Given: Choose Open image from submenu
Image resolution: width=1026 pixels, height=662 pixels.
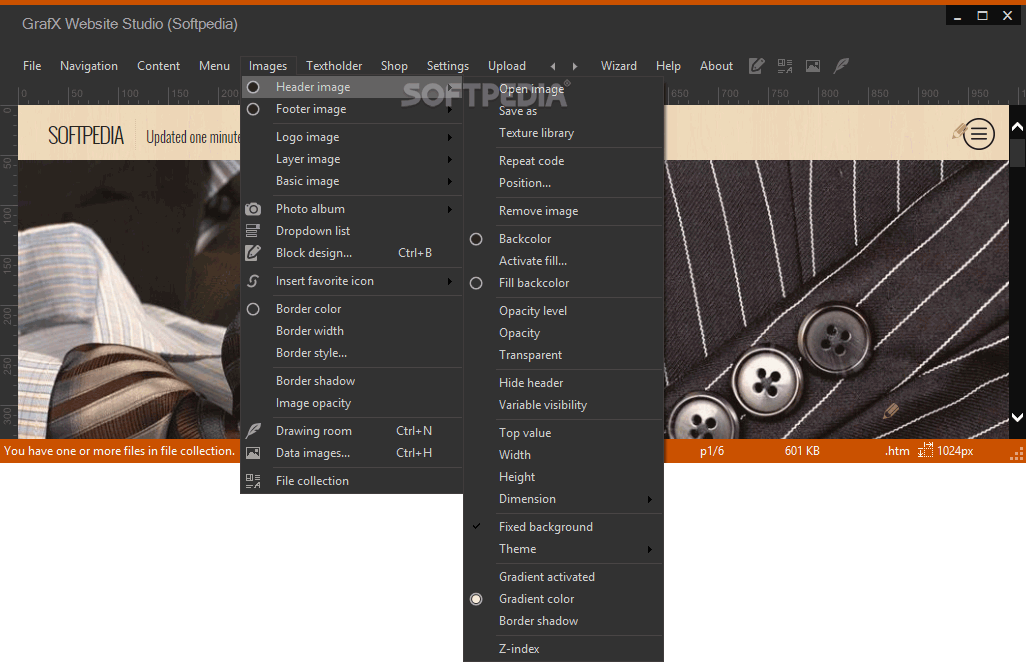Looking at the screenshot, I should tap(531, 89).
